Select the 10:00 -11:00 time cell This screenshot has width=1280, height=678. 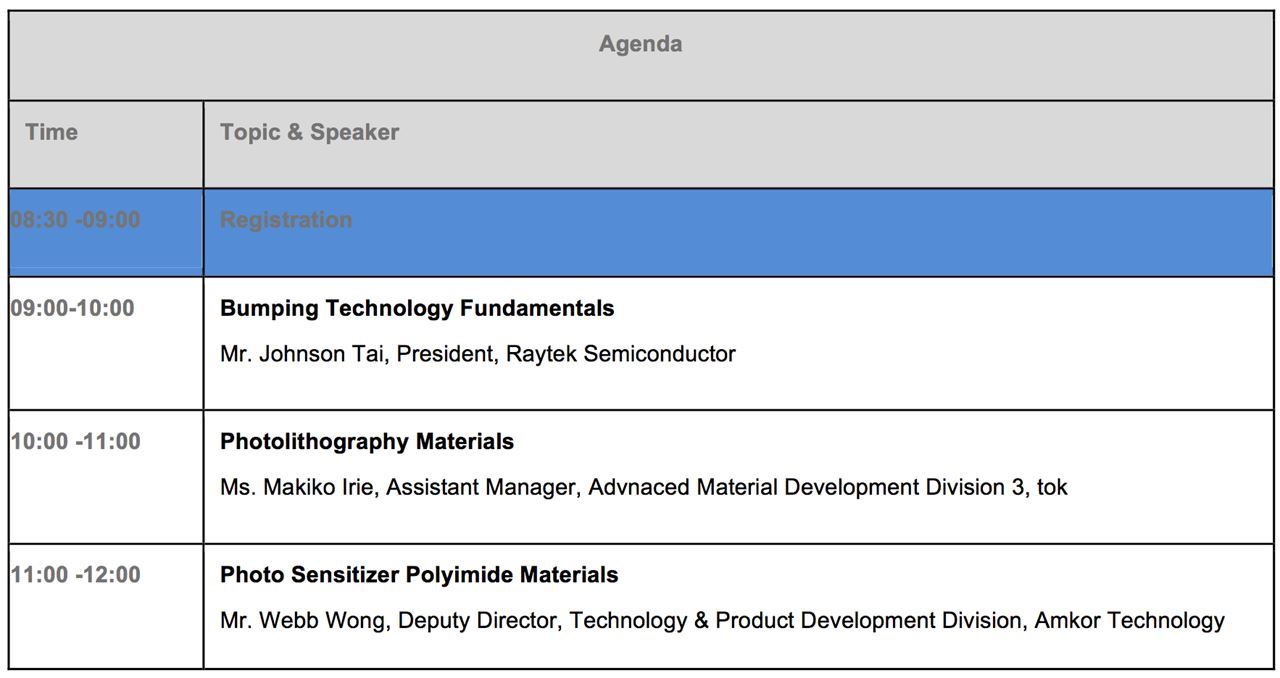[x=76, y=442]
